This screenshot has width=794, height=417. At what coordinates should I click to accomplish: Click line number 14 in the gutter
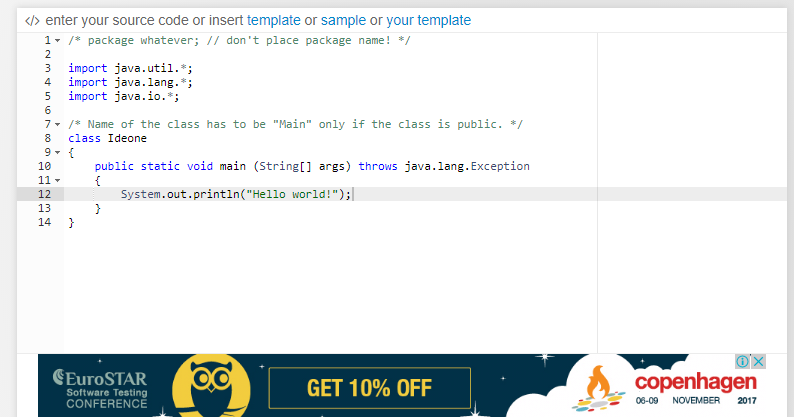click(45, 222)
